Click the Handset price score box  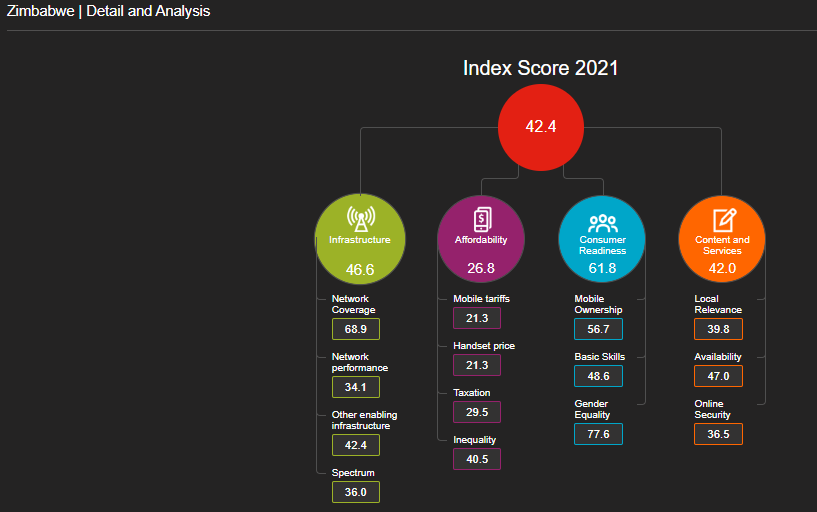point(477,365)
